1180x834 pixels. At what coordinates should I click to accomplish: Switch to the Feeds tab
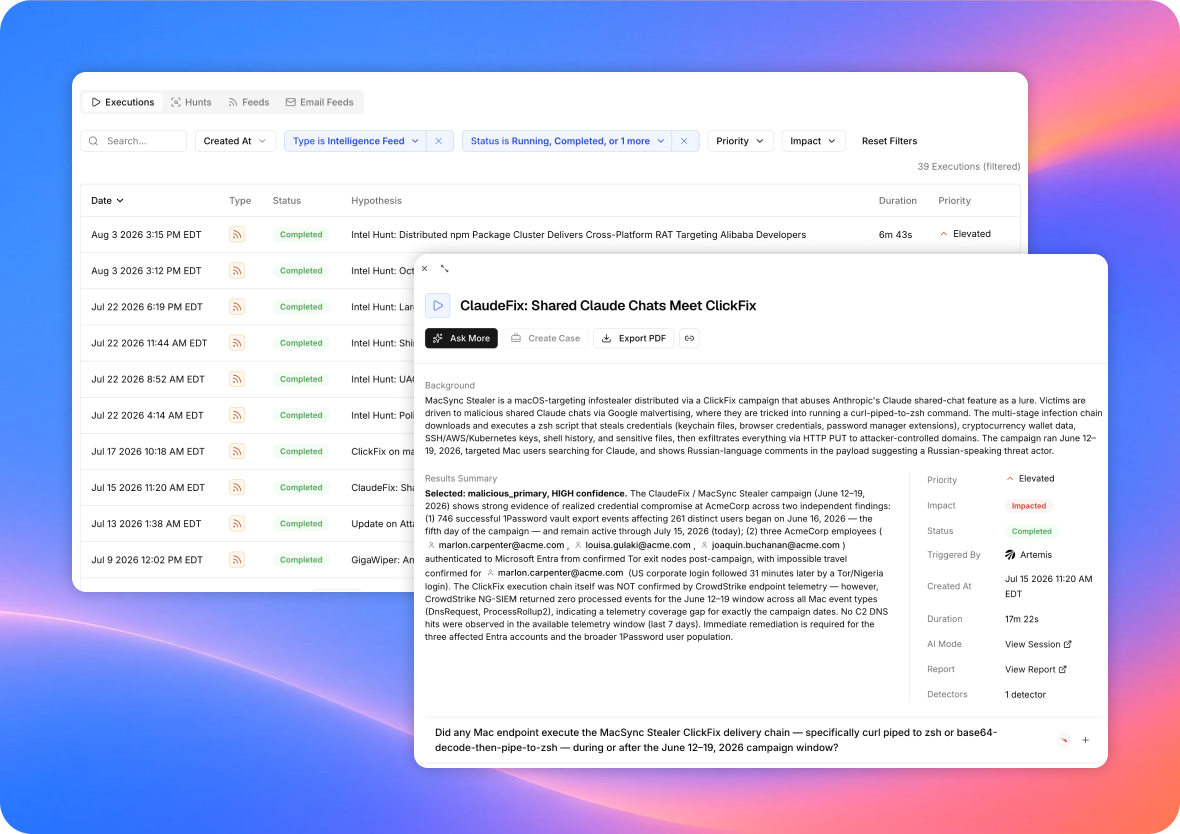248,102
